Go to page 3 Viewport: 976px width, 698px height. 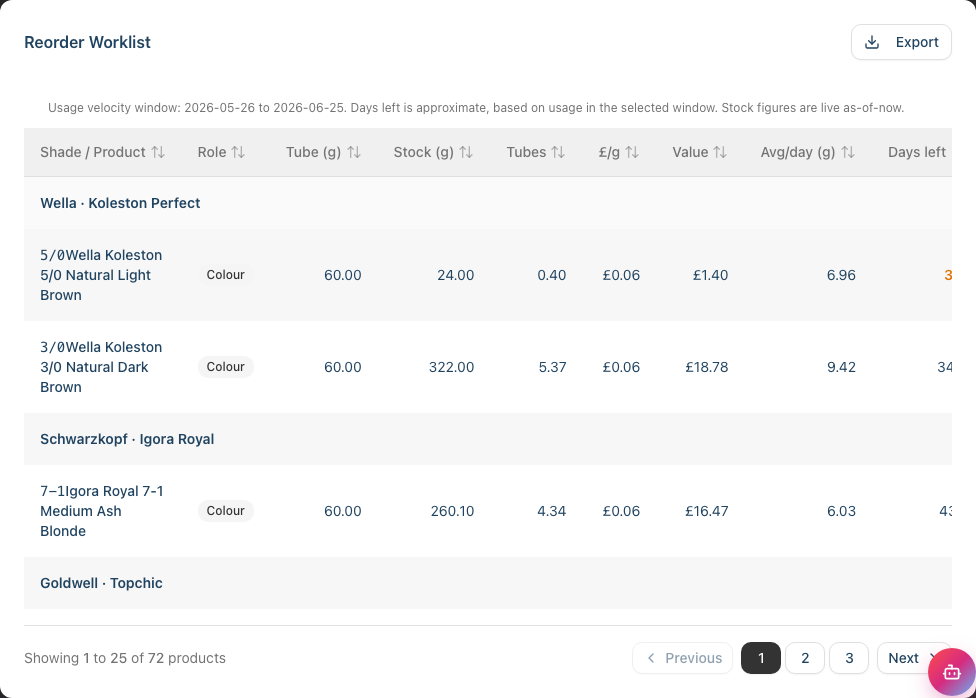coord(849,658)
